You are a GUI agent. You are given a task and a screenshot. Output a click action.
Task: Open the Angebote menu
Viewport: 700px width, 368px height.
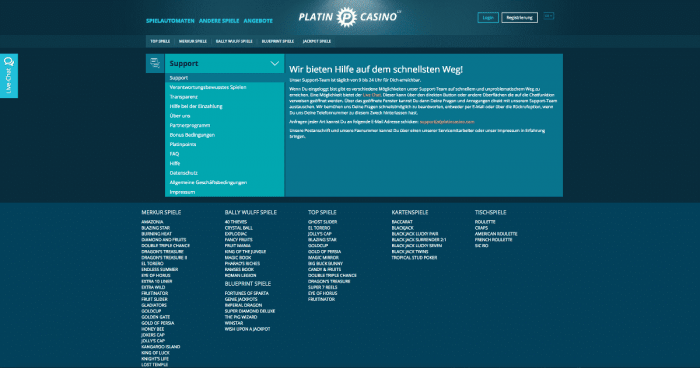[x=258, y=21]
